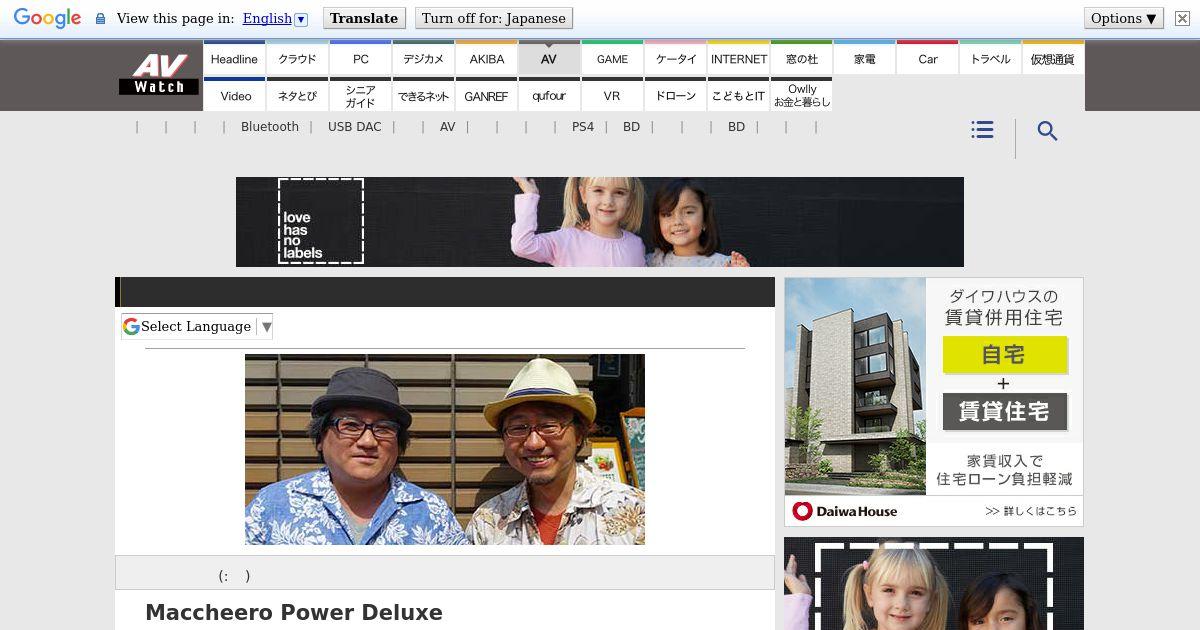
Task: Click the love has no labels banner
Action: (600, 222)
